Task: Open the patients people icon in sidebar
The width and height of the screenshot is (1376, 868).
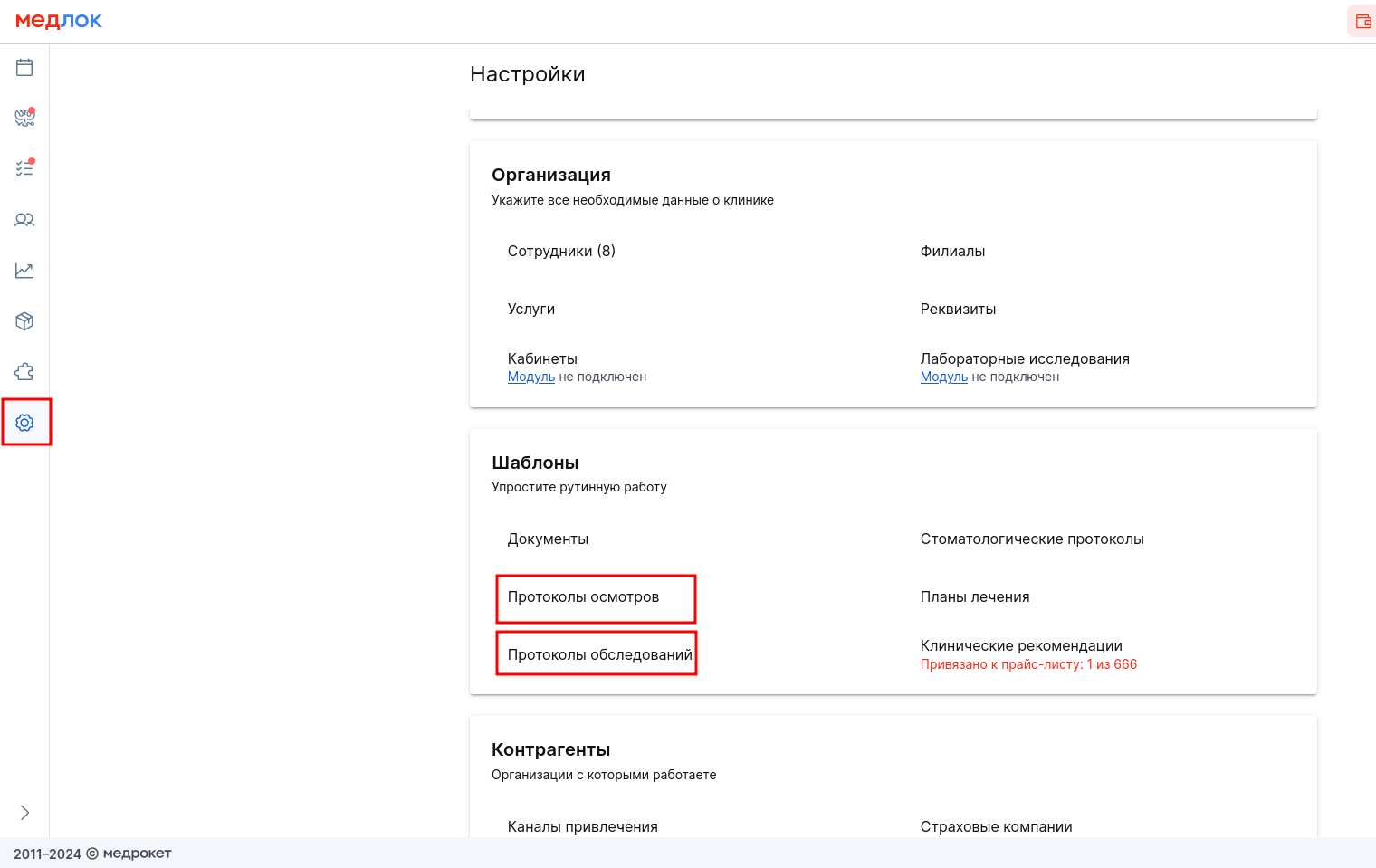Action: [x=24, y=220]
